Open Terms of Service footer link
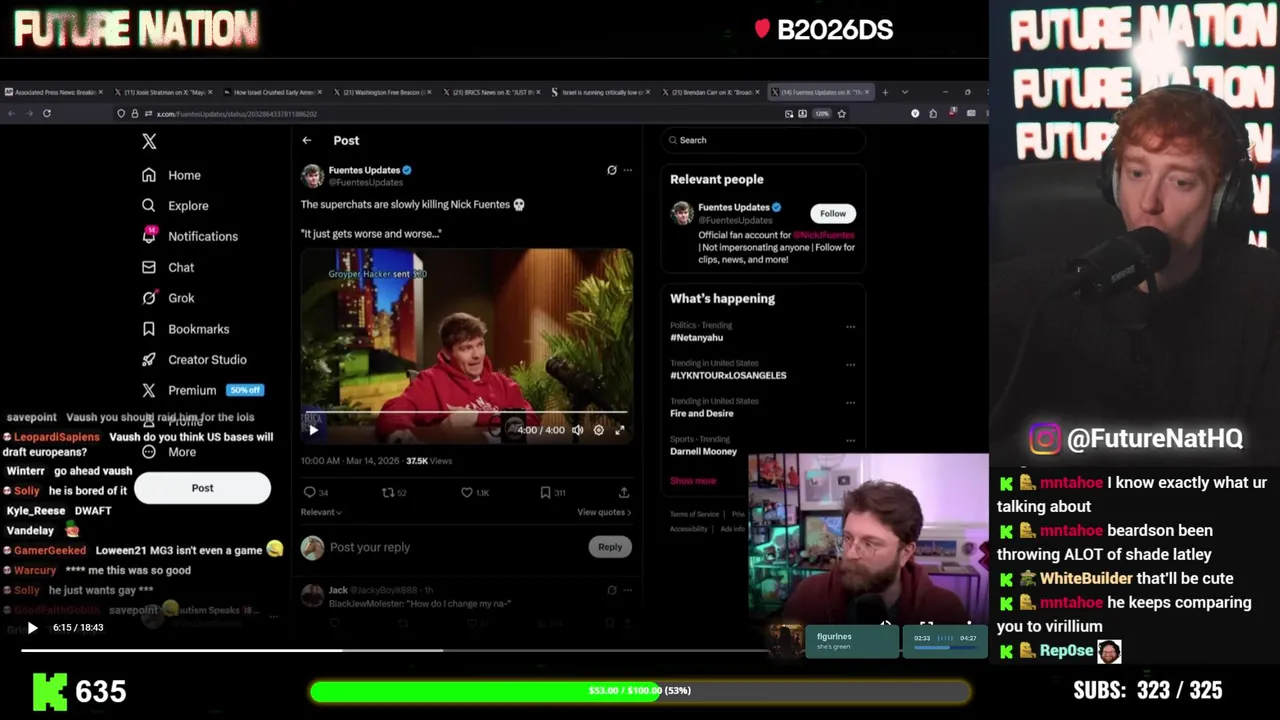1280x720 pixels. (x=694, y=514)
